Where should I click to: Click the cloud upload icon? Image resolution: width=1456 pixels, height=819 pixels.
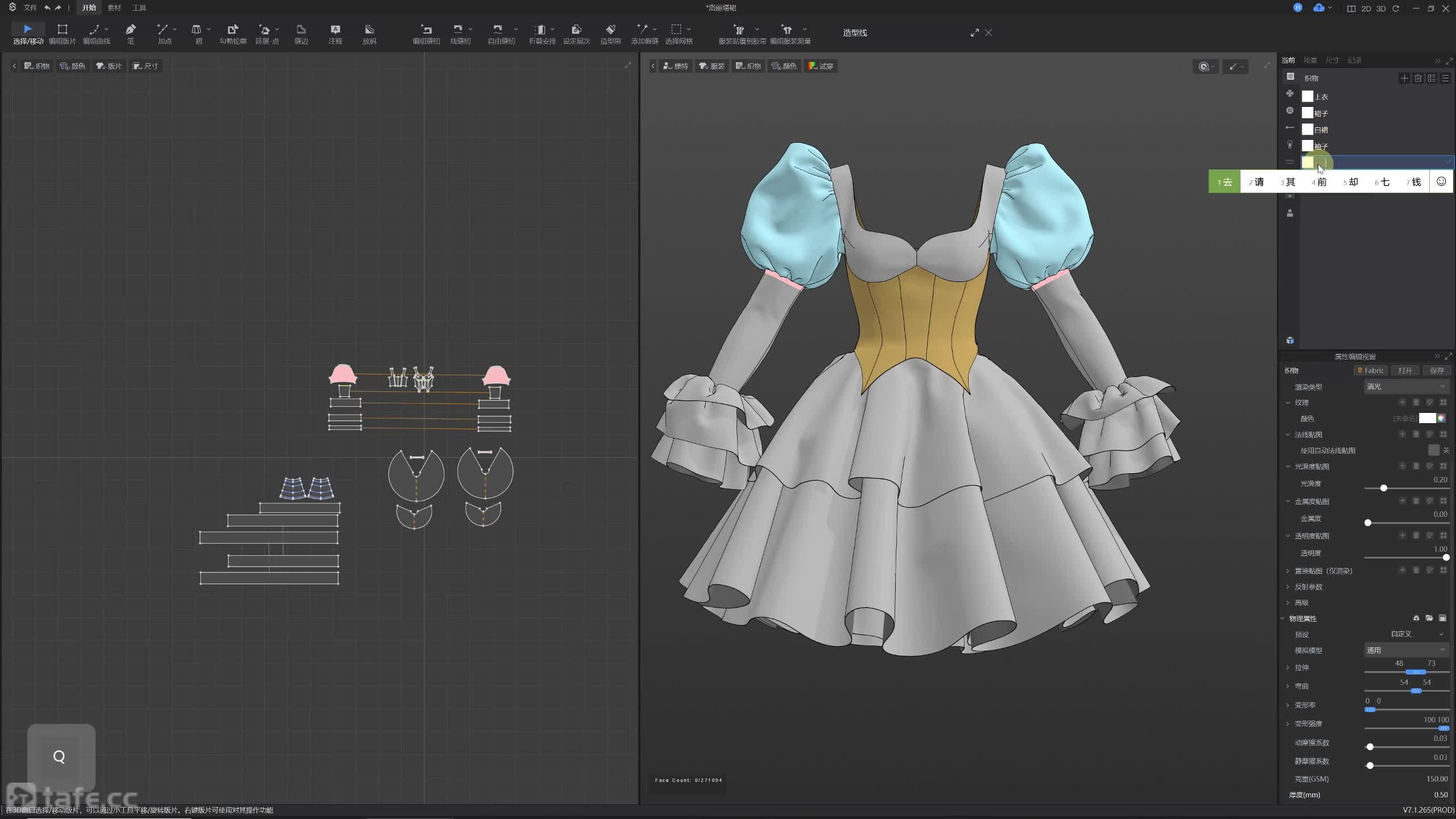coord(1319,7)
